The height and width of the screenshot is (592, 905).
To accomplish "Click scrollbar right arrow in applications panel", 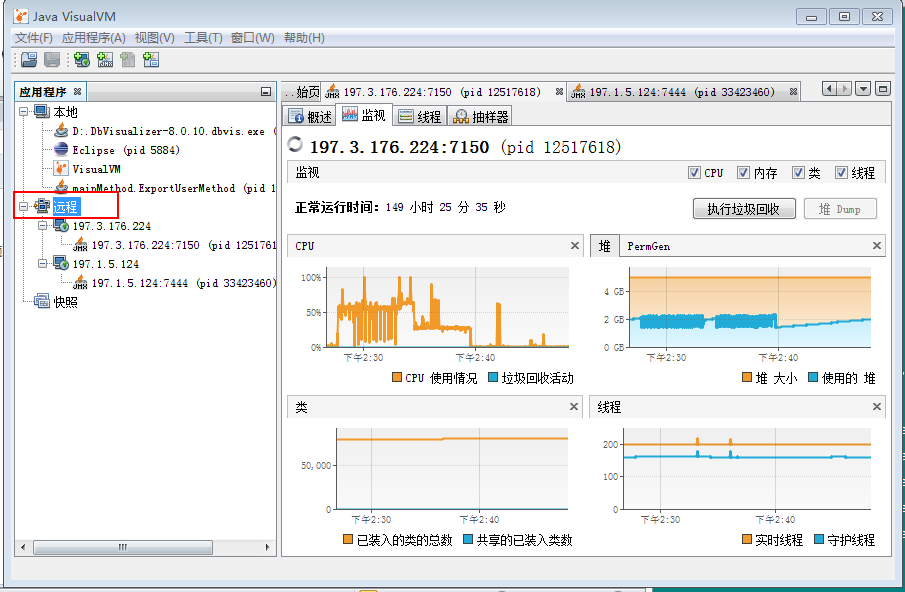I will (x=267, y=547).
